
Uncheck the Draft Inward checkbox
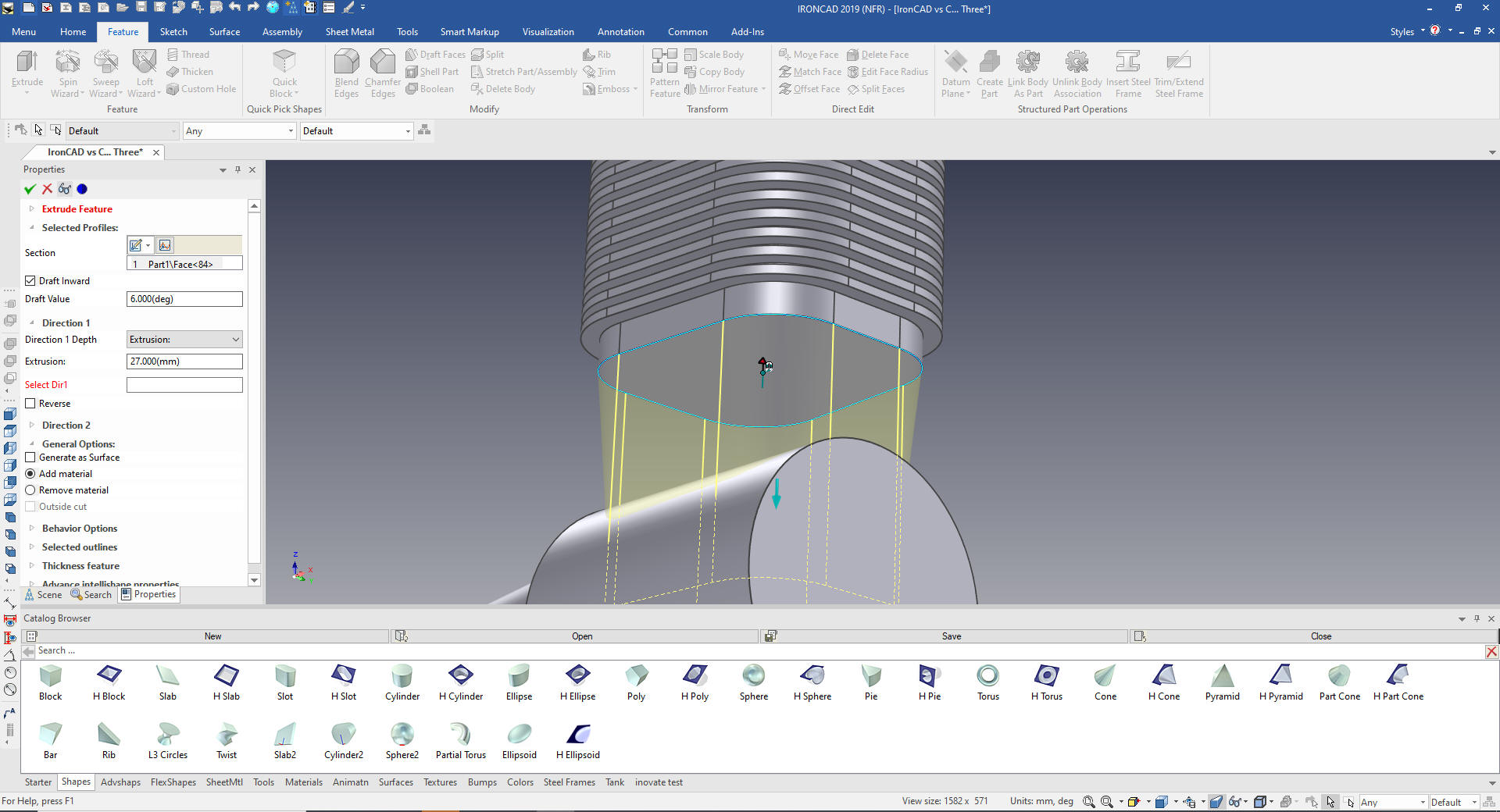30,281
